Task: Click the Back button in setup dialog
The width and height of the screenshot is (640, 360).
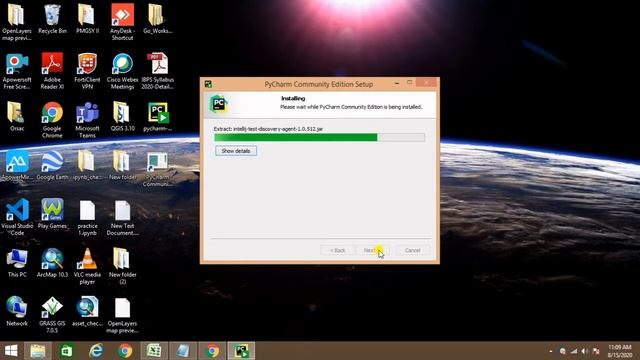Action: tap(338, 250)
